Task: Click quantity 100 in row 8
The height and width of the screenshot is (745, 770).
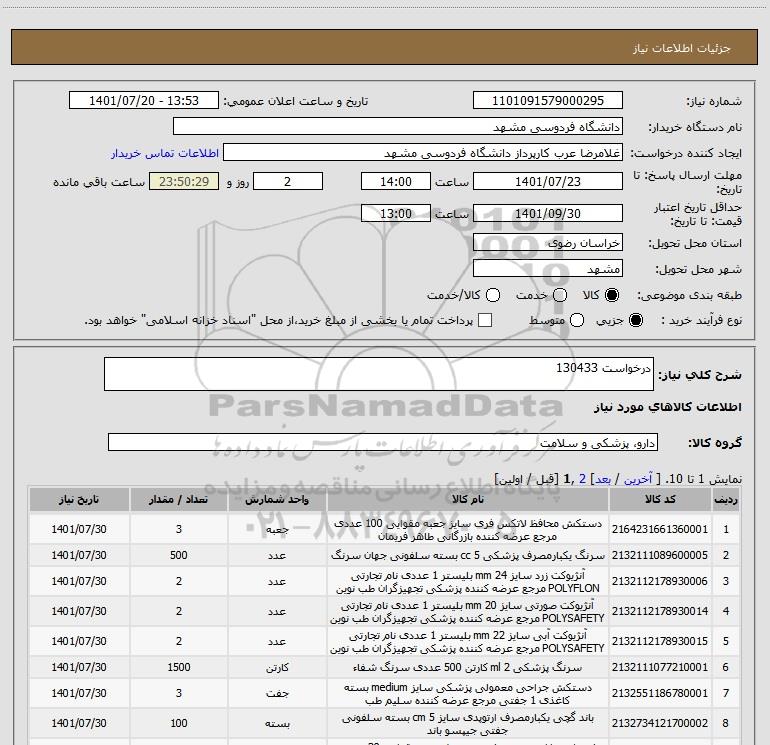Action: pyautogui.click(x=179, y=723)
